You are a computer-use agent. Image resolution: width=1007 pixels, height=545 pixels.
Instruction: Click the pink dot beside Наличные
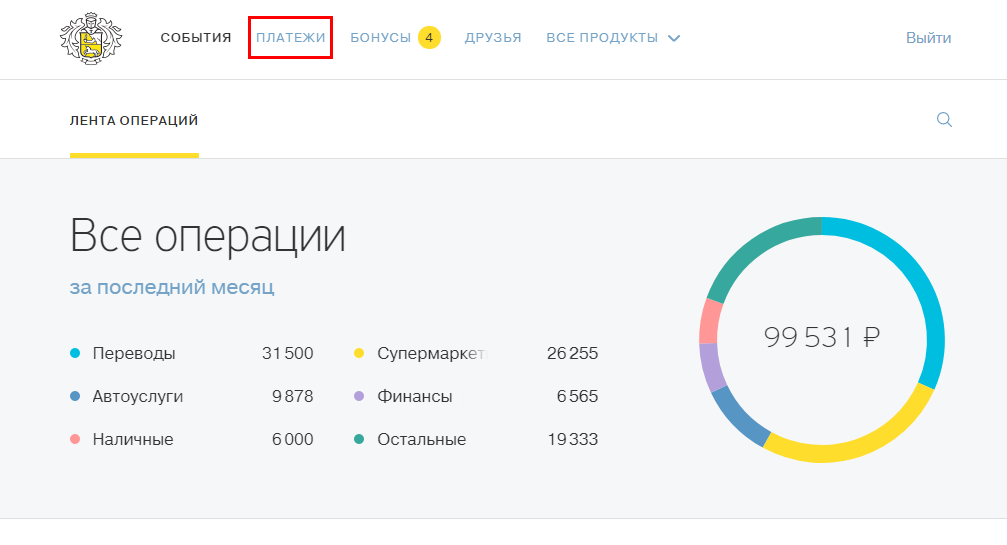coord(75,439)
